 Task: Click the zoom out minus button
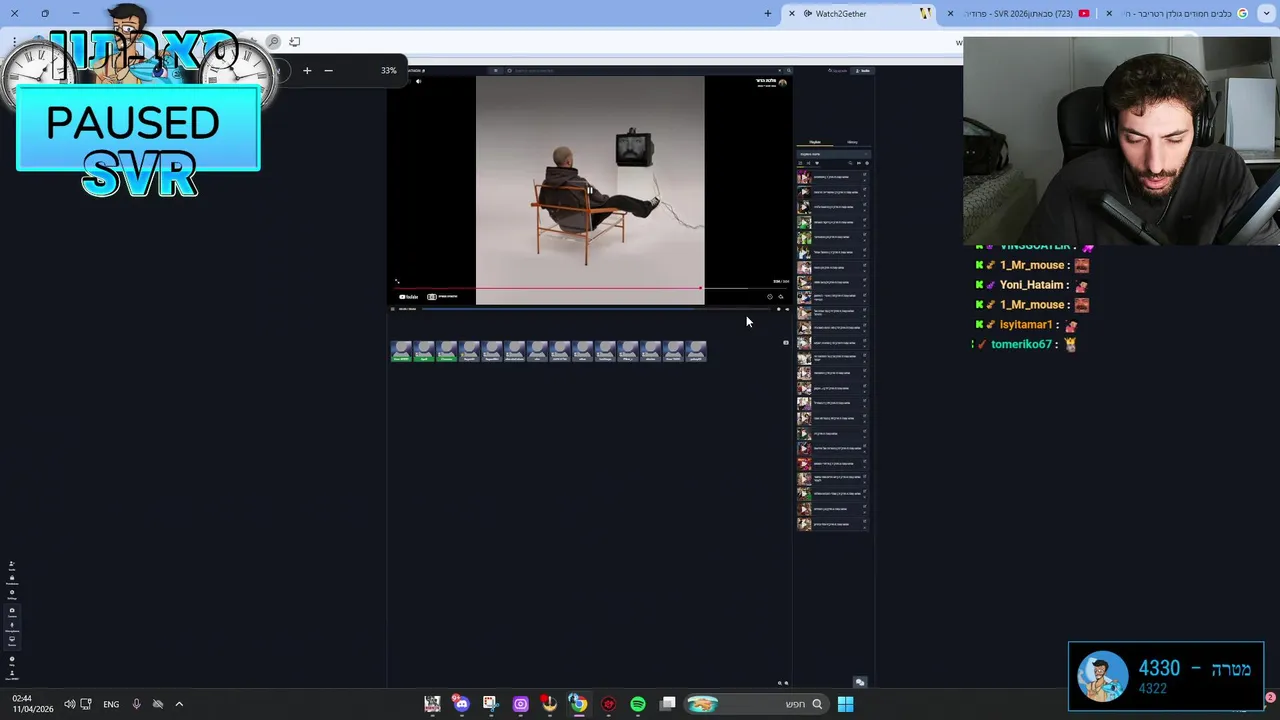(x=328, y=70)
